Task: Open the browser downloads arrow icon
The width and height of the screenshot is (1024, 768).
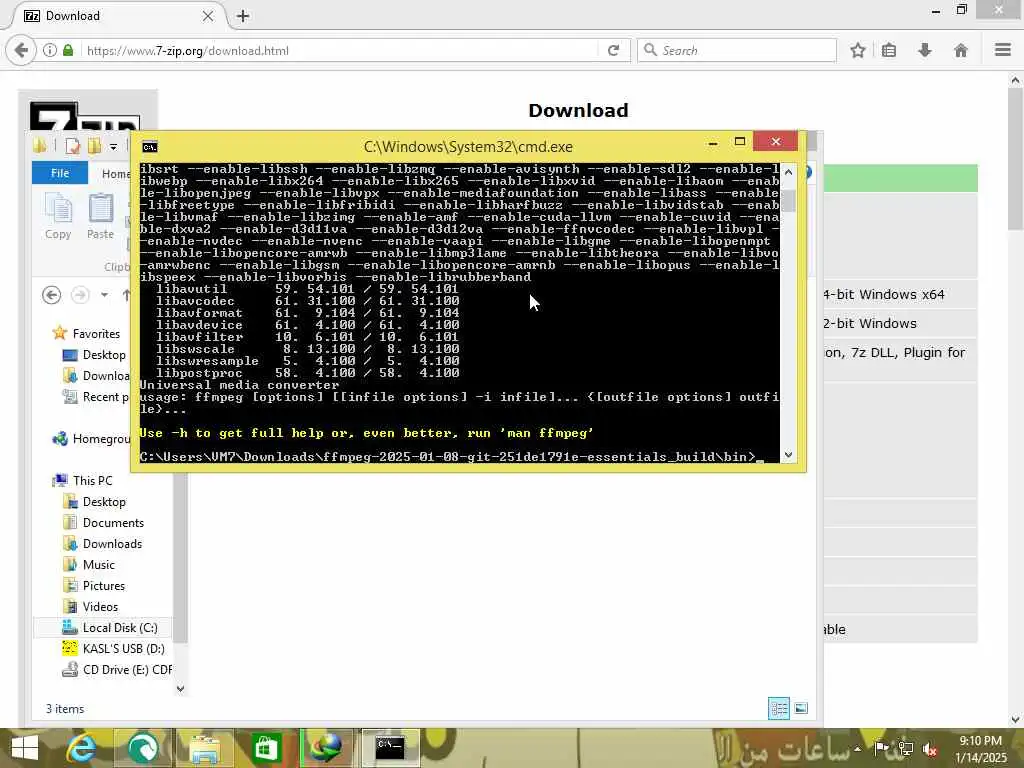Action: click(x=925, y=50)
